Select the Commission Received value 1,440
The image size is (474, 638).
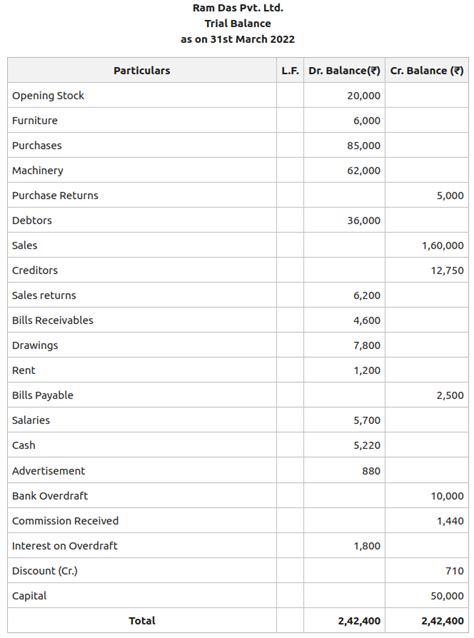[x=450, y=521]
